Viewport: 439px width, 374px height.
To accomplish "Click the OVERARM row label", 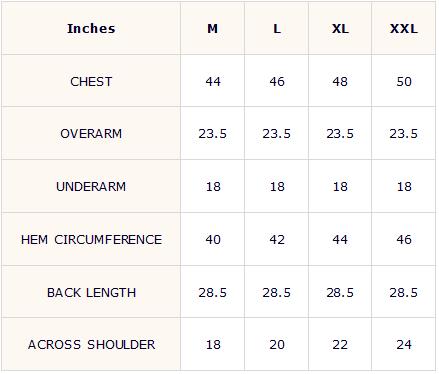I will tap(91, 134).
